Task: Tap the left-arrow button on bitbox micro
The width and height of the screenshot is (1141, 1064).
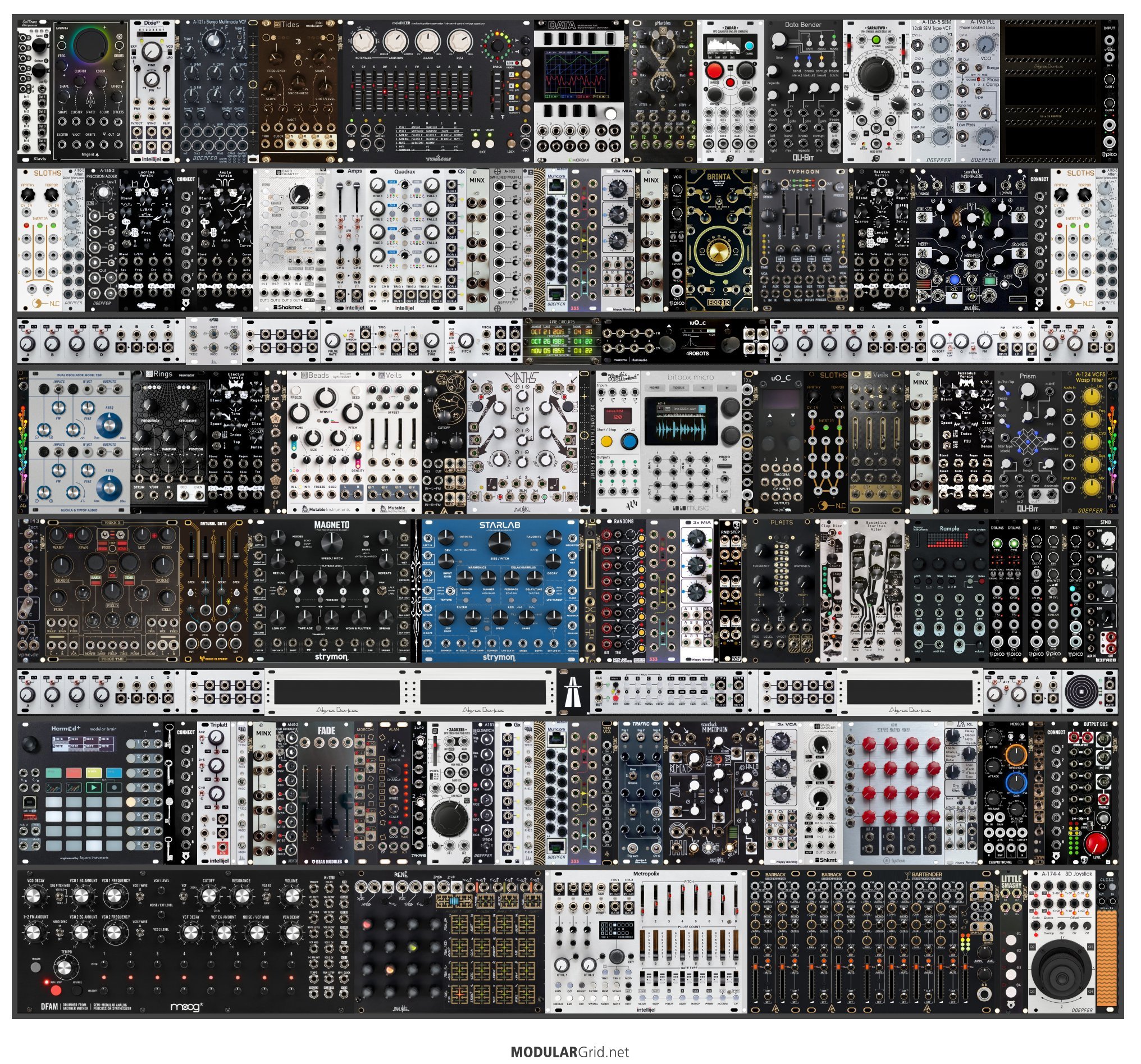Action: pyautogui.click(x=703, y=387)
